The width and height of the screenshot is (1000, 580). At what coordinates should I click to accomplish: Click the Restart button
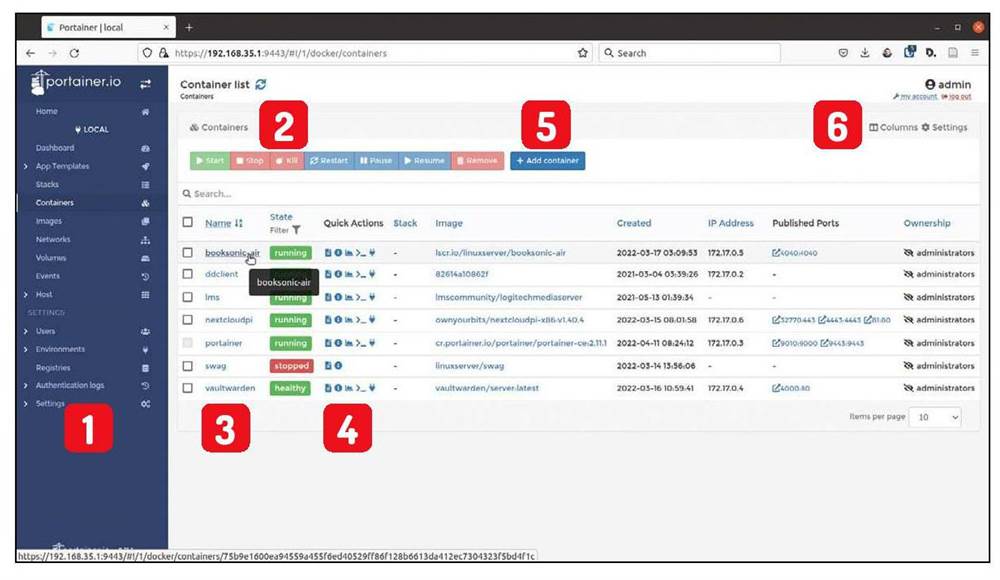point(329,161)
